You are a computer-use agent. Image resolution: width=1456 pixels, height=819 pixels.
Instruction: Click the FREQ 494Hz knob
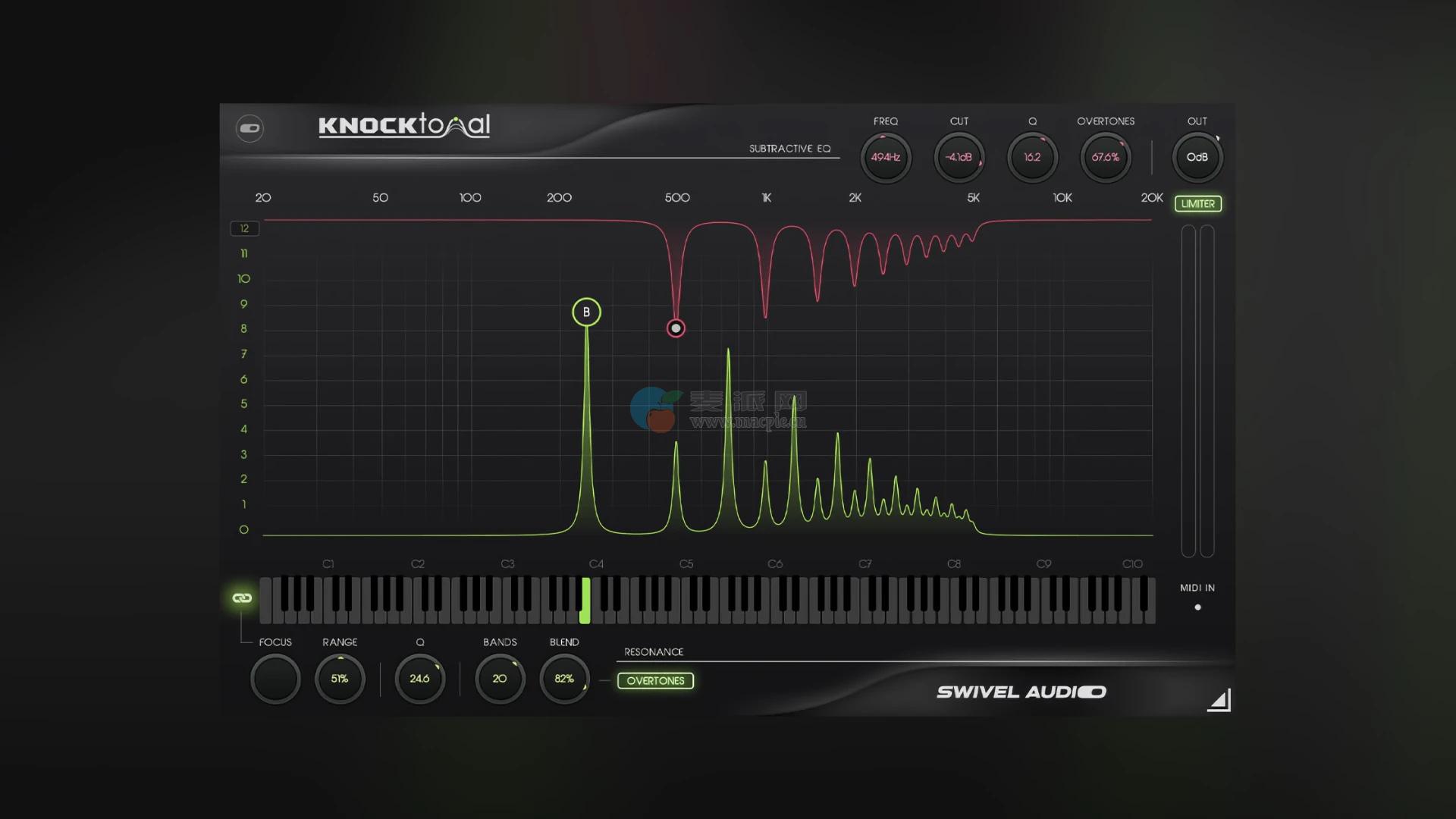885,158
